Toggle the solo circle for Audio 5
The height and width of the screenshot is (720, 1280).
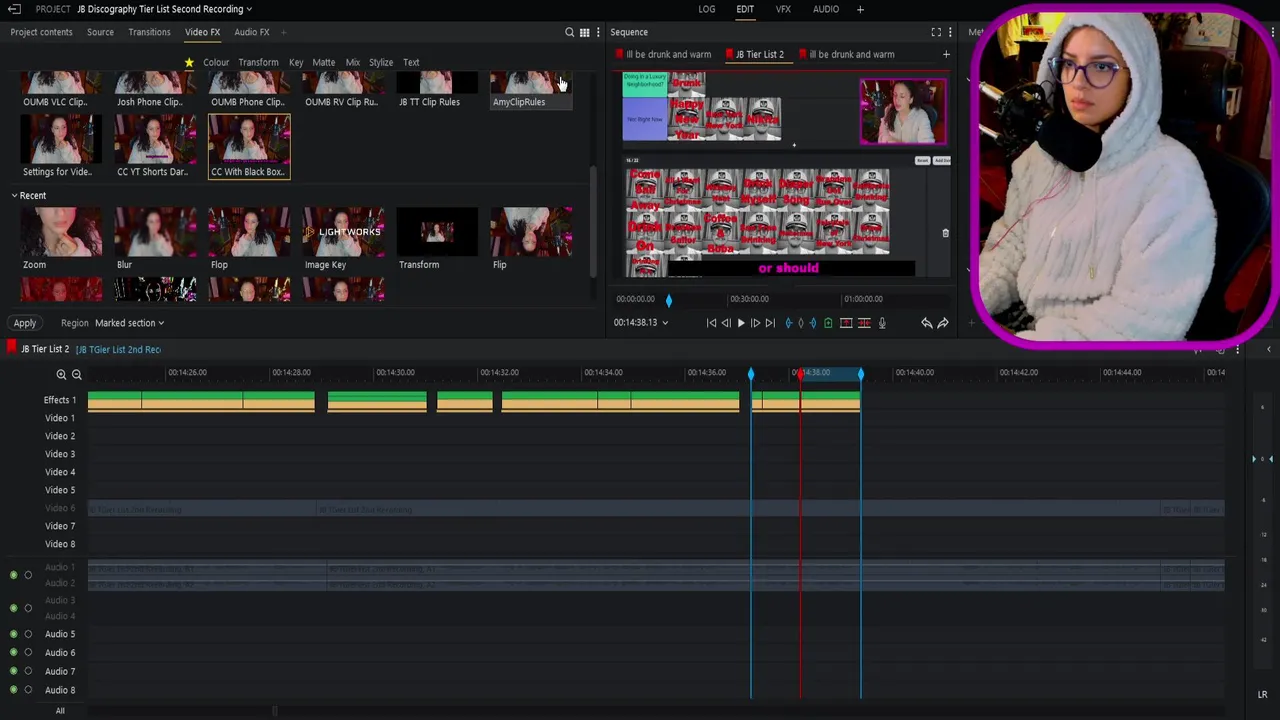pyautogui.click(x=28, y=634)
